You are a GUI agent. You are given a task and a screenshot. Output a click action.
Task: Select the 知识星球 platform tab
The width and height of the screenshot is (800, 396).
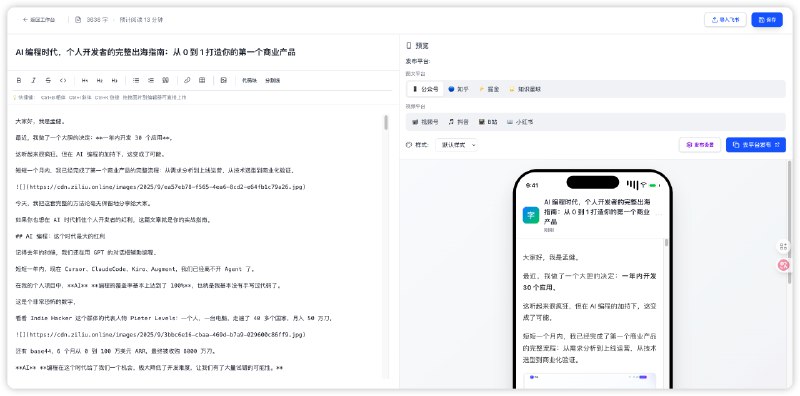[x=525, y=89]
